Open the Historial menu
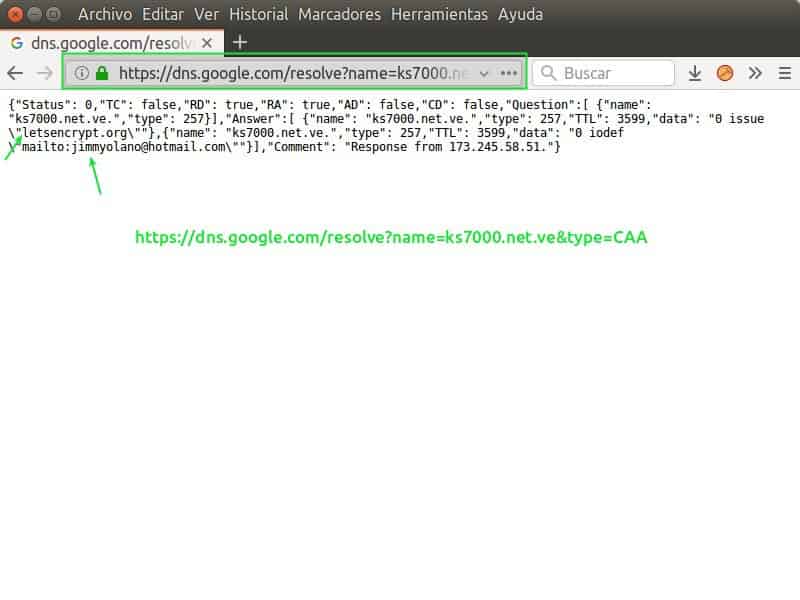The width and height of the screenshot is (800, 600). coord(258,14)
